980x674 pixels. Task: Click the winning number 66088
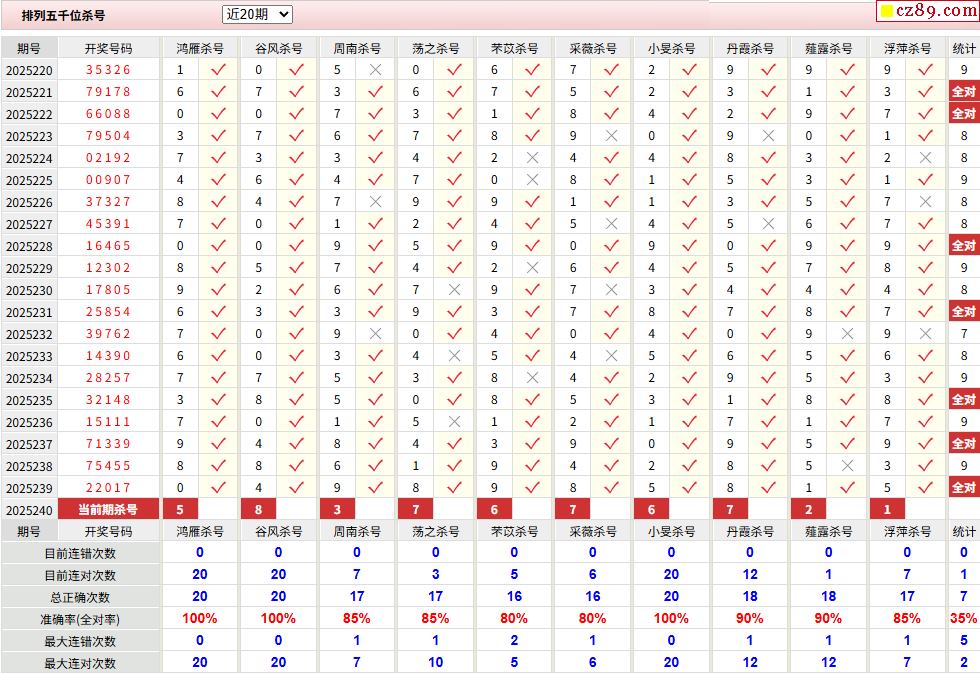pos(108,114)
